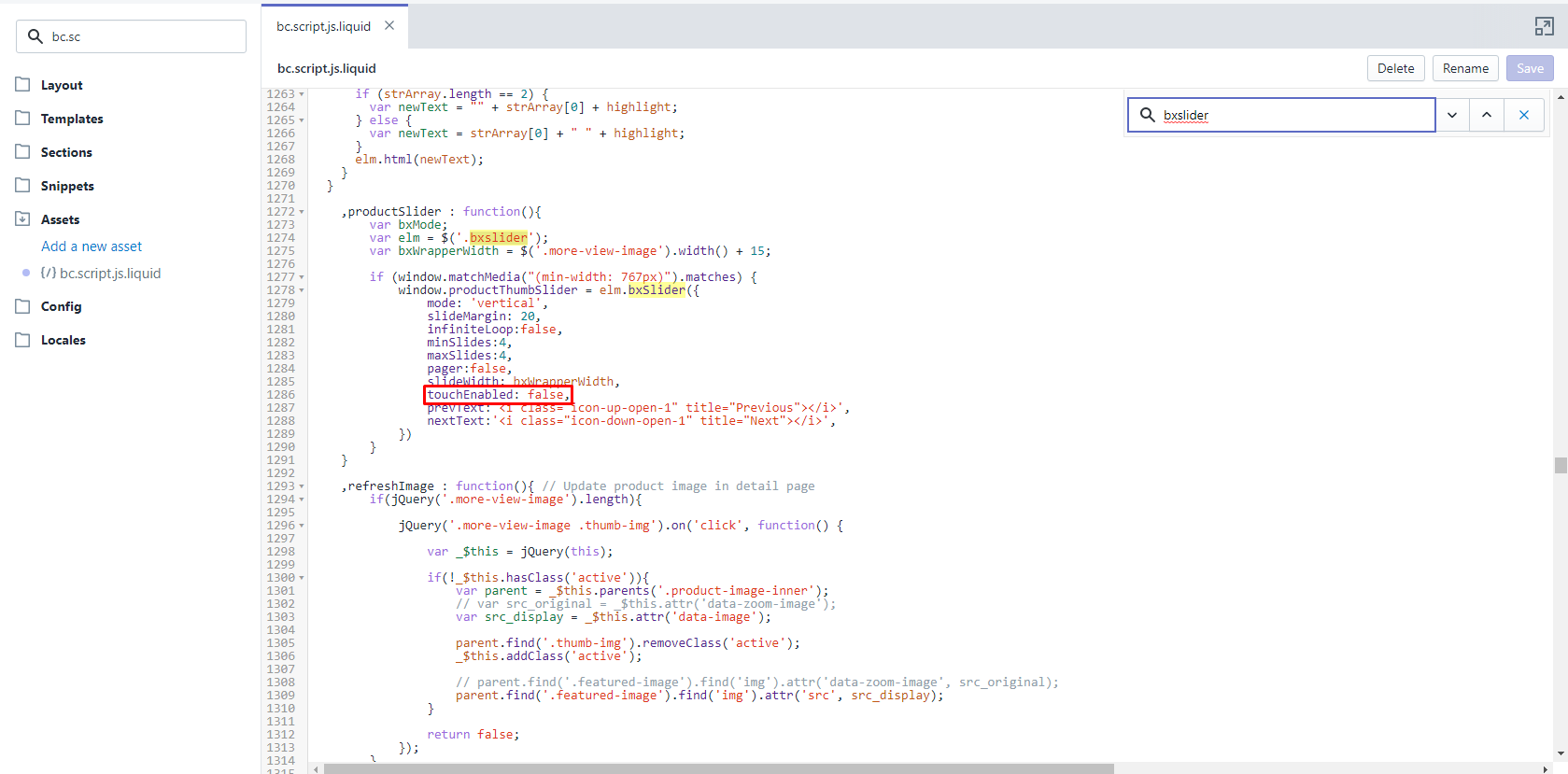Click highlighted bxSlider on line 1278
Image resolution: width=1568 pixels, height=774 pixels.
coord(657,290)
